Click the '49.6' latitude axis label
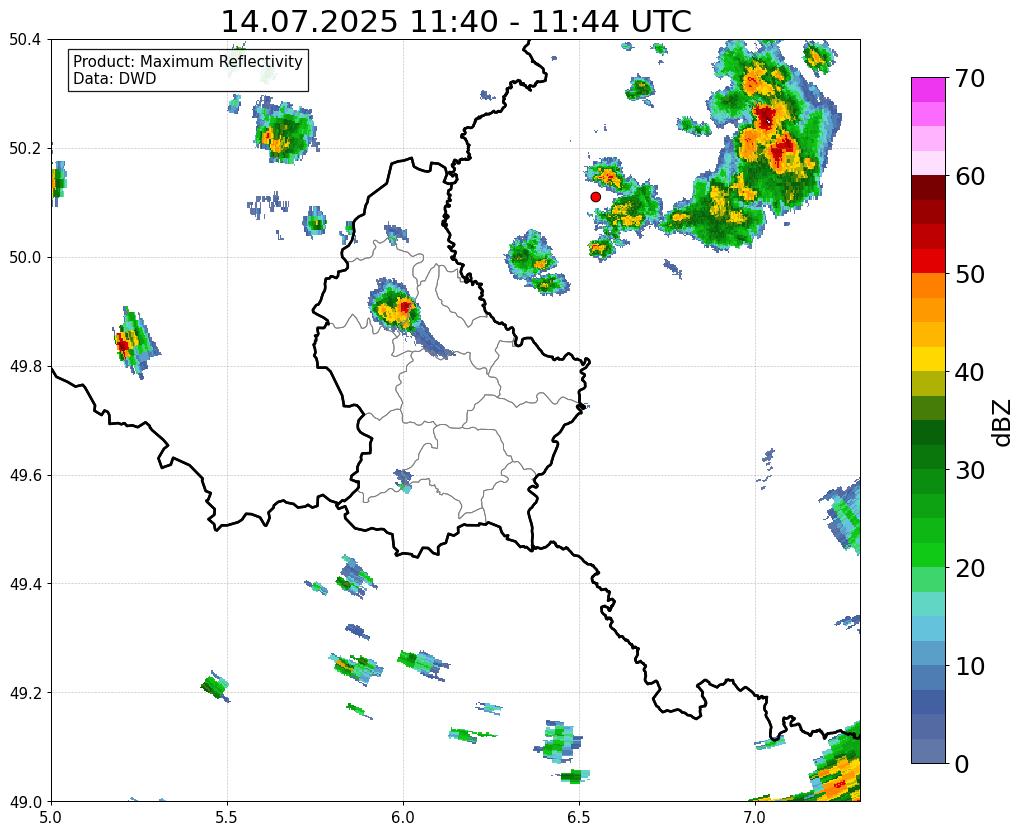This screenshot has width=1023, height=834. coord(25,476)
